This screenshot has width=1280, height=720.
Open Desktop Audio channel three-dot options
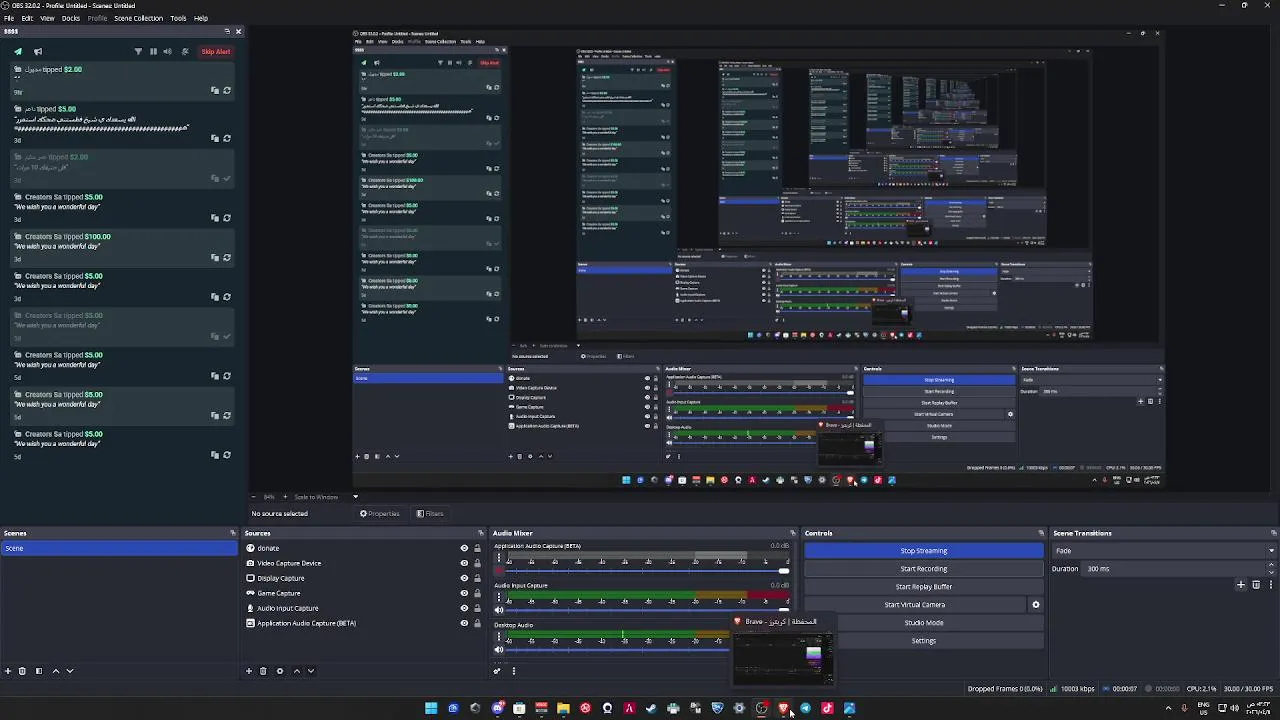click(499, 637)
